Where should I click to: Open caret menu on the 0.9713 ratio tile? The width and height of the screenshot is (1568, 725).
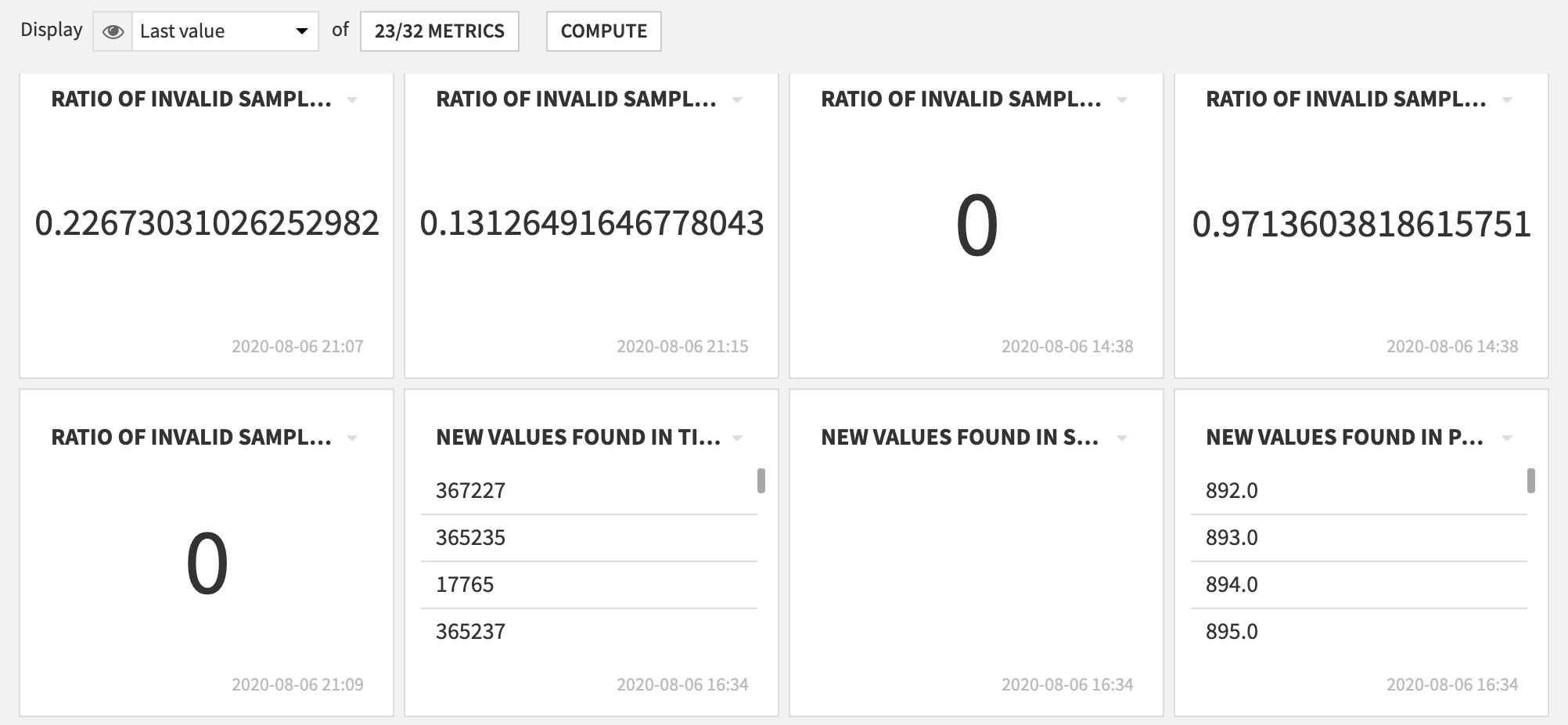tap(1507, 100)
